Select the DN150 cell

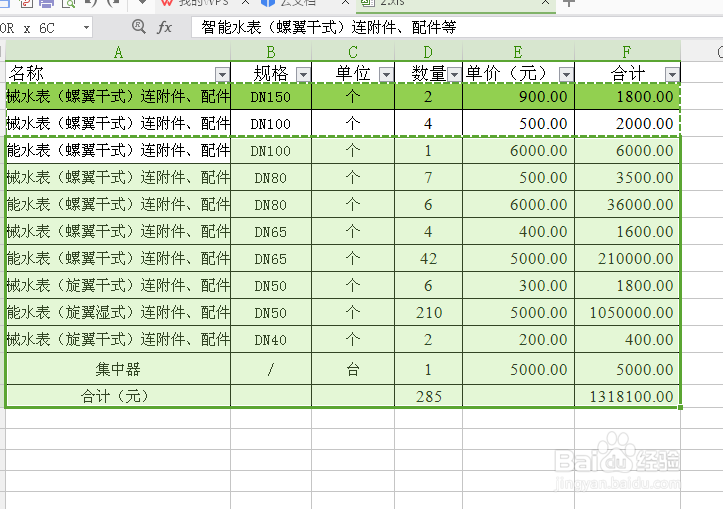(271, 96)
